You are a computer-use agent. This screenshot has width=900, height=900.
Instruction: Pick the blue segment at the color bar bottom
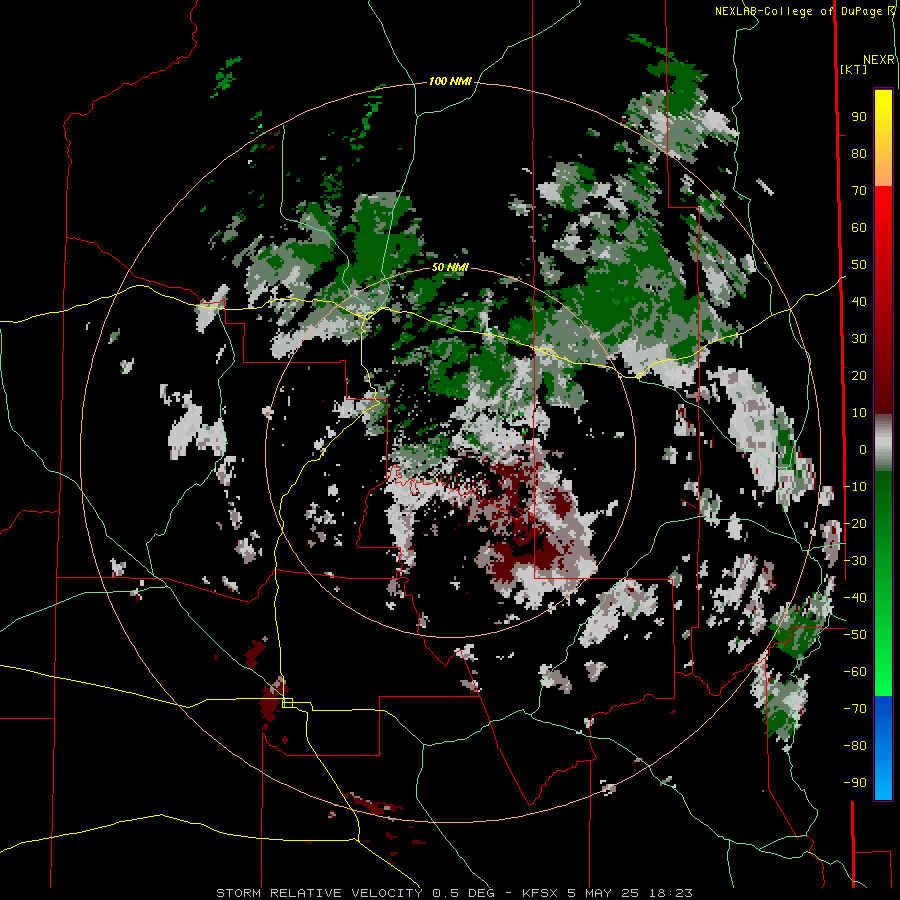click(x=883, y=748)
